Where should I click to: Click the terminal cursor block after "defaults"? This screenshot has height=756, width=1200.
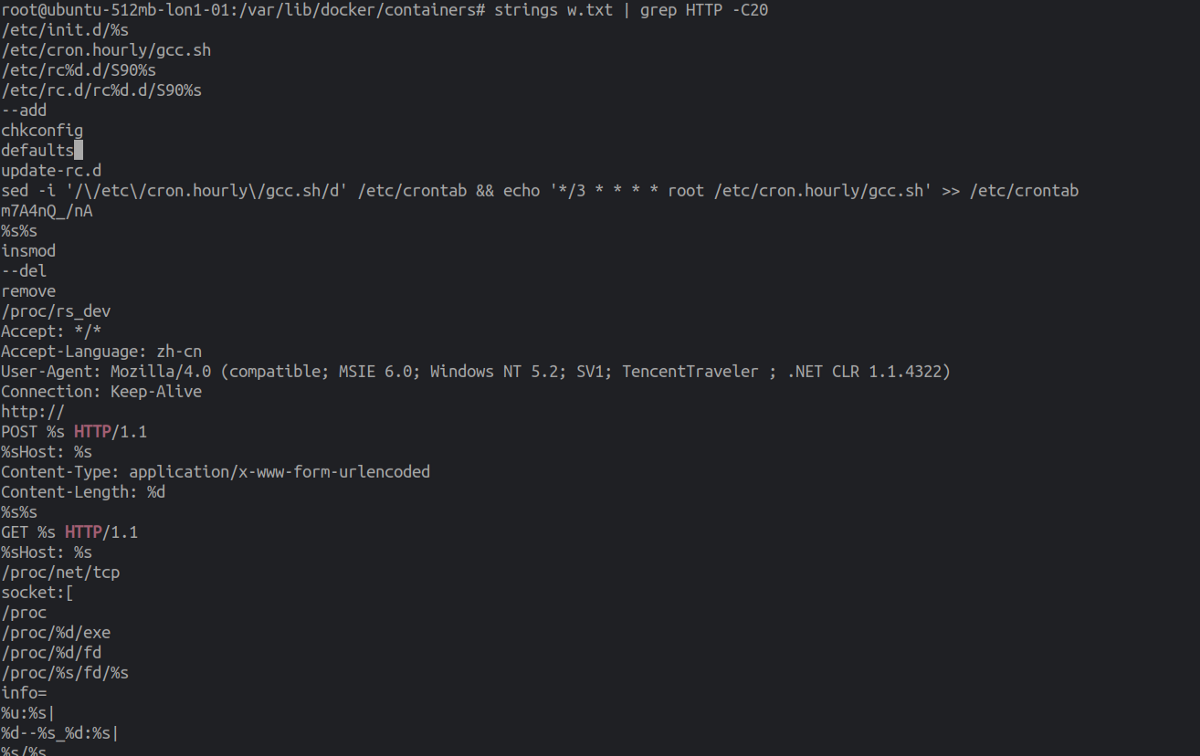(78, 151)
